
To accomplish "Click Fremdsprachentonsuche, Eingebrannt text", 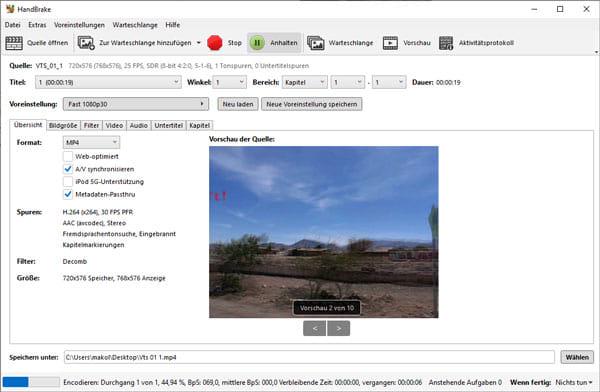I will click(x=119, y=234).
